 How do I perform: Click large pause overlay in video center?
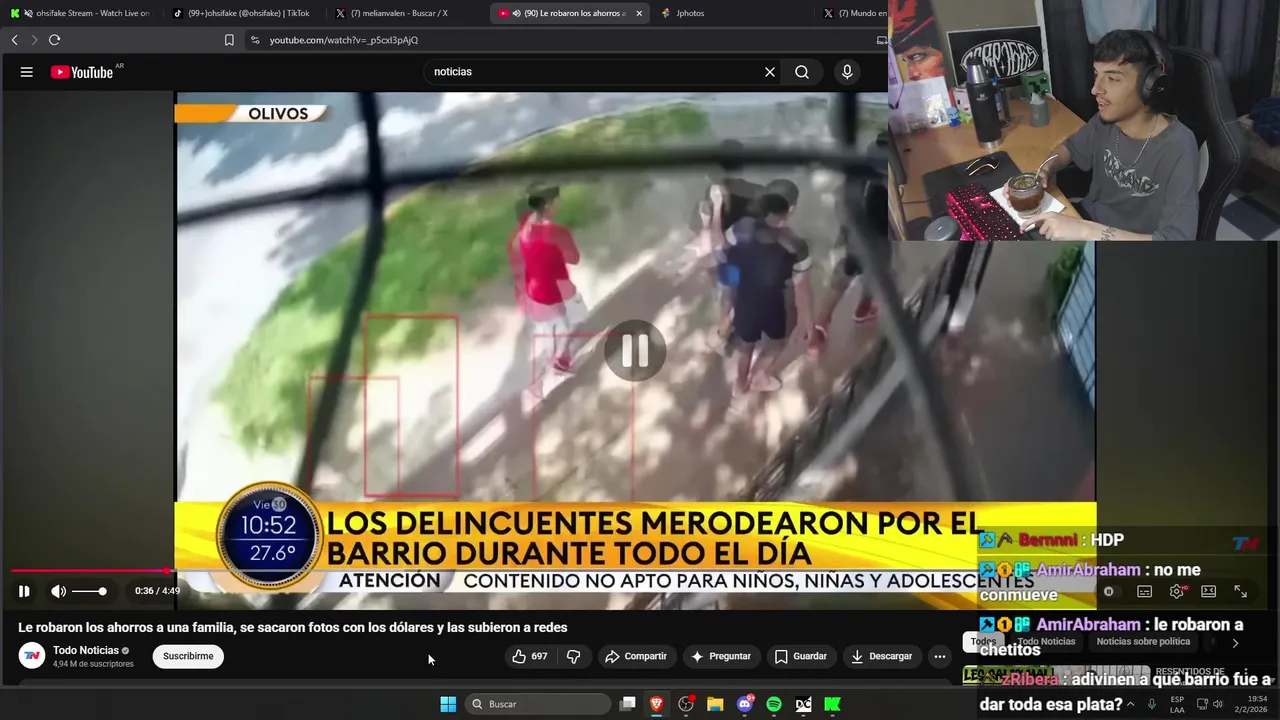(635, 350)
